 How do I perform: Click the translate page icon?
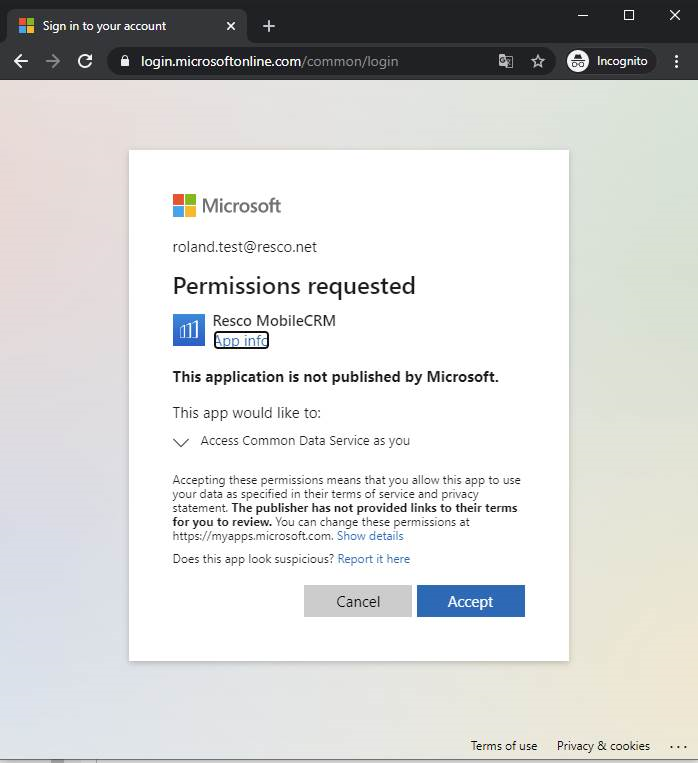(x=506, y=61)
